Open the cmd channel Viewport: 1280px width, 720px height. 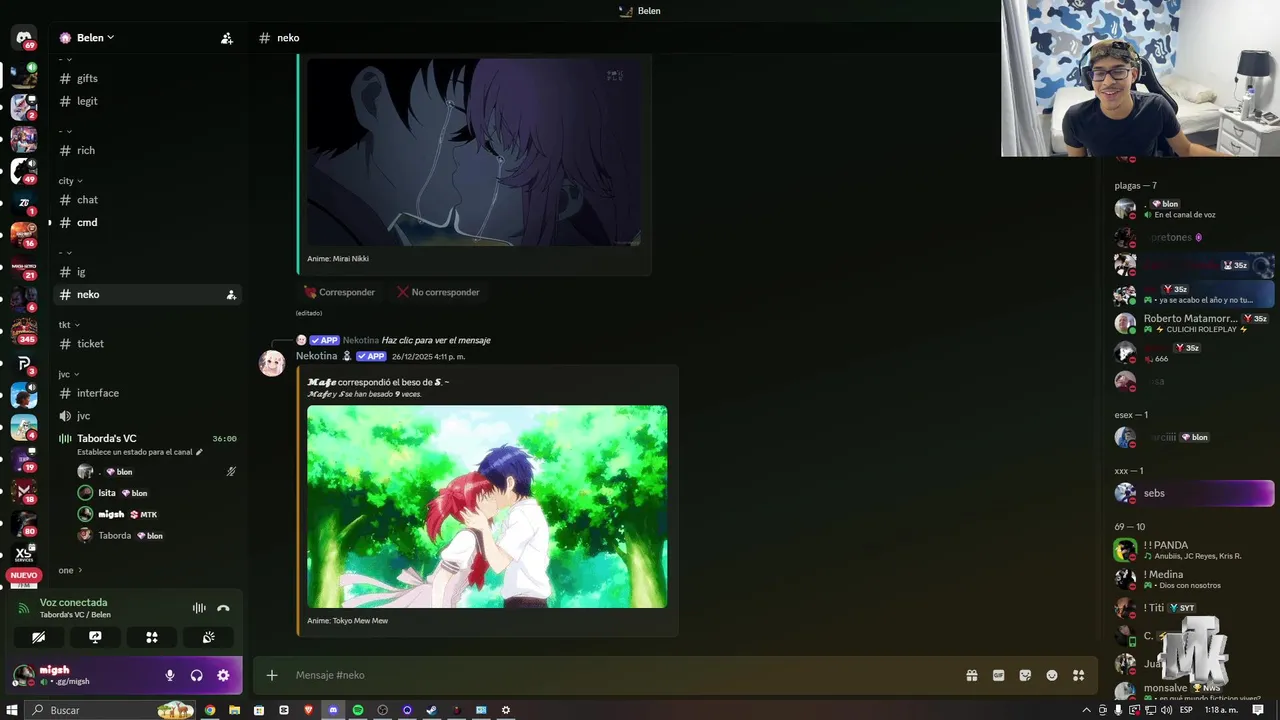[147, 222]
